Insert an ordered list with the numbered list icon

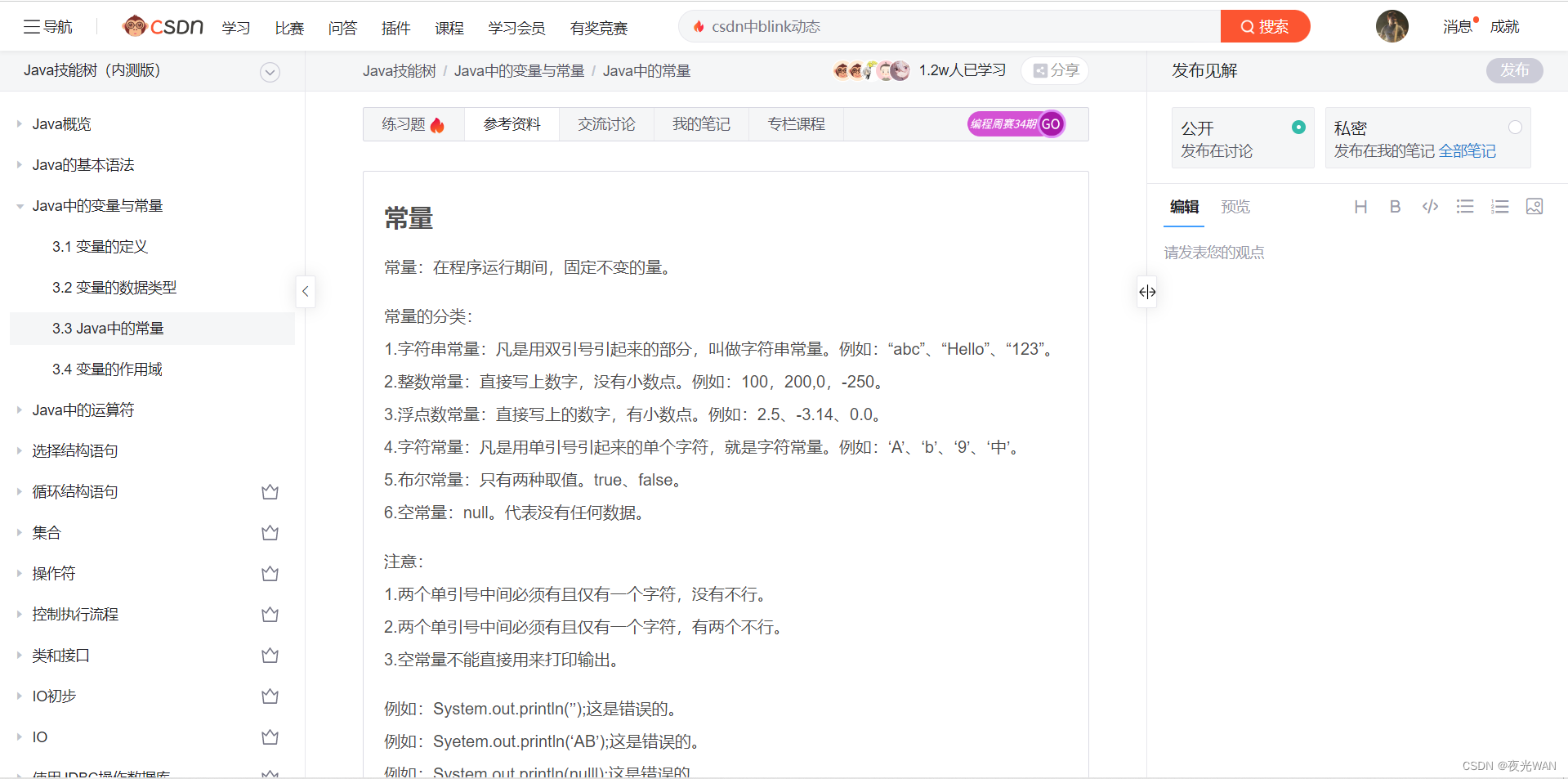(x=1499, y=207)
